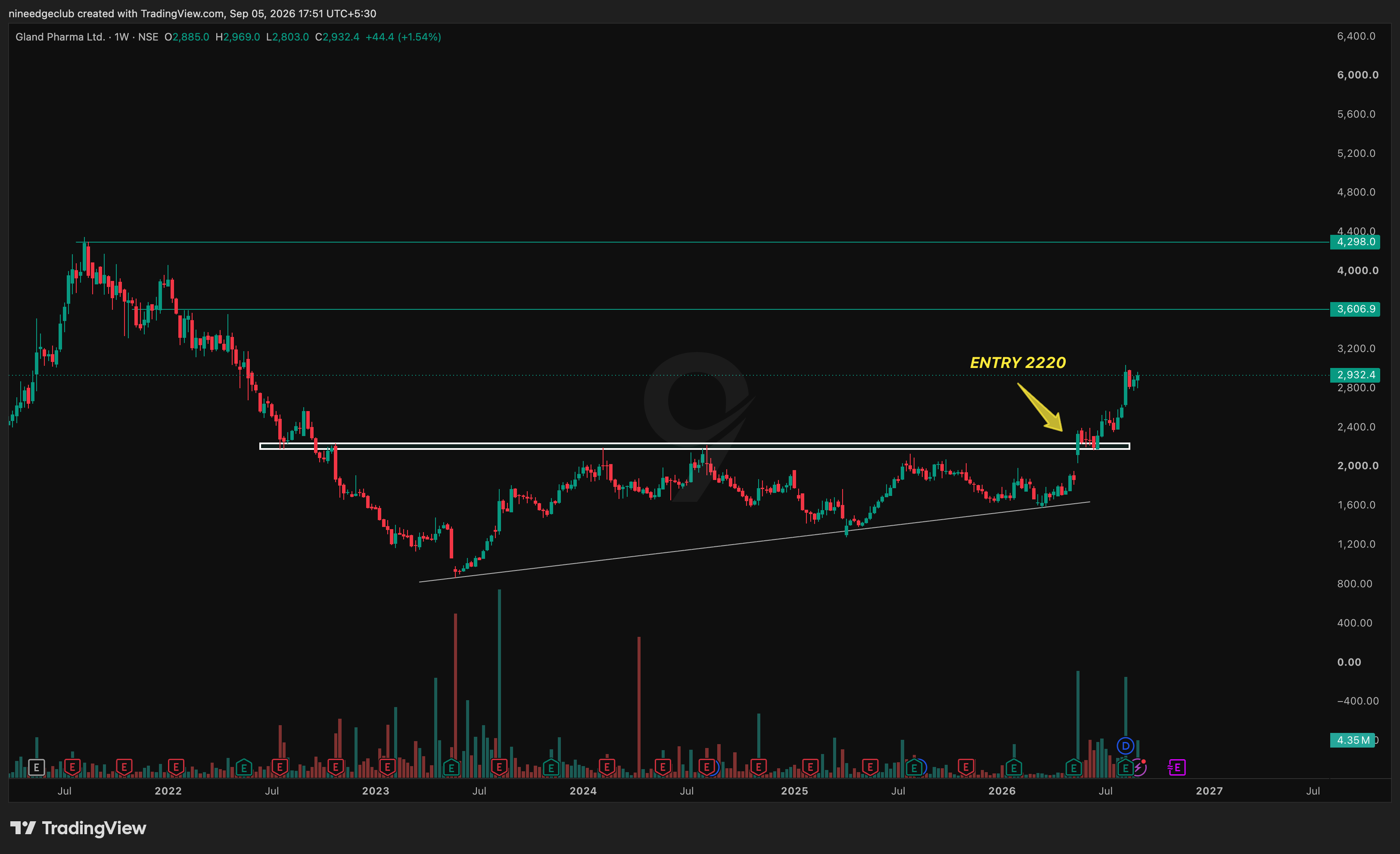Open red earnings marker just after 2024 label
The height and width of the screenshot is (854, 1400).
click(607, 768)
